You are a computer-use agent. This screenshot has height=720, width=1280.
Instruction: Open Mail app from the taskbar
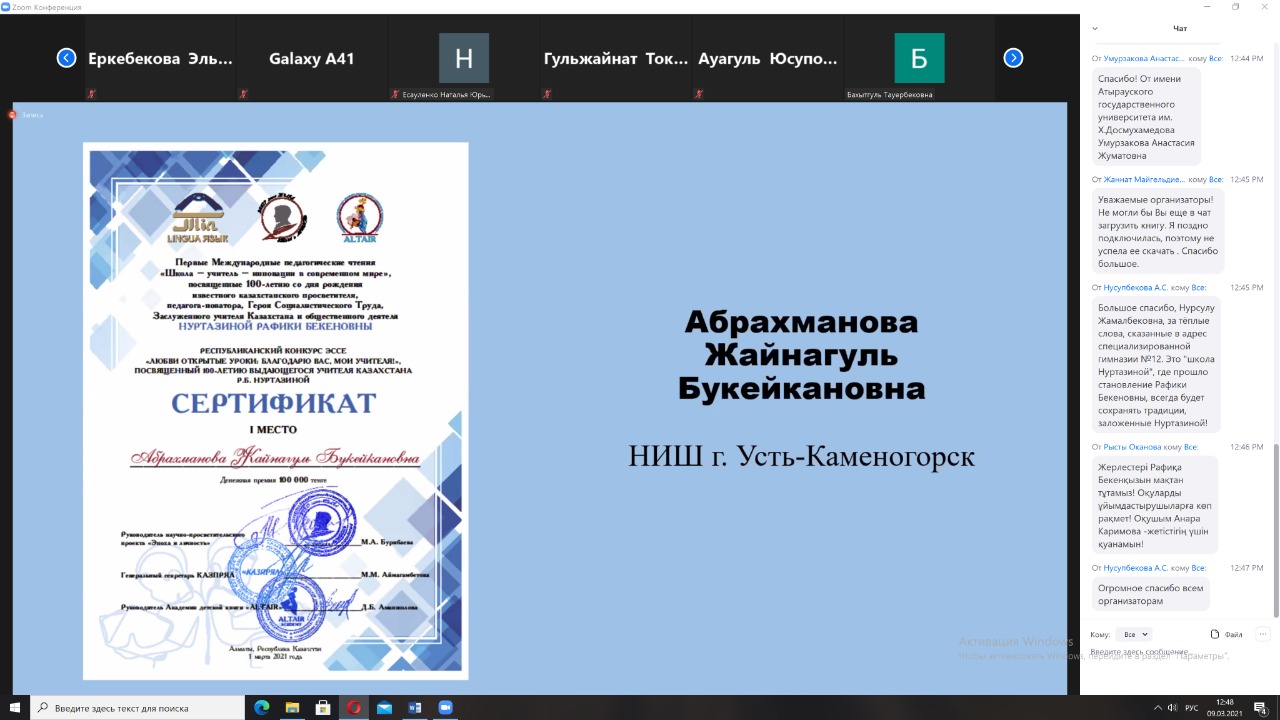point(385,707)
